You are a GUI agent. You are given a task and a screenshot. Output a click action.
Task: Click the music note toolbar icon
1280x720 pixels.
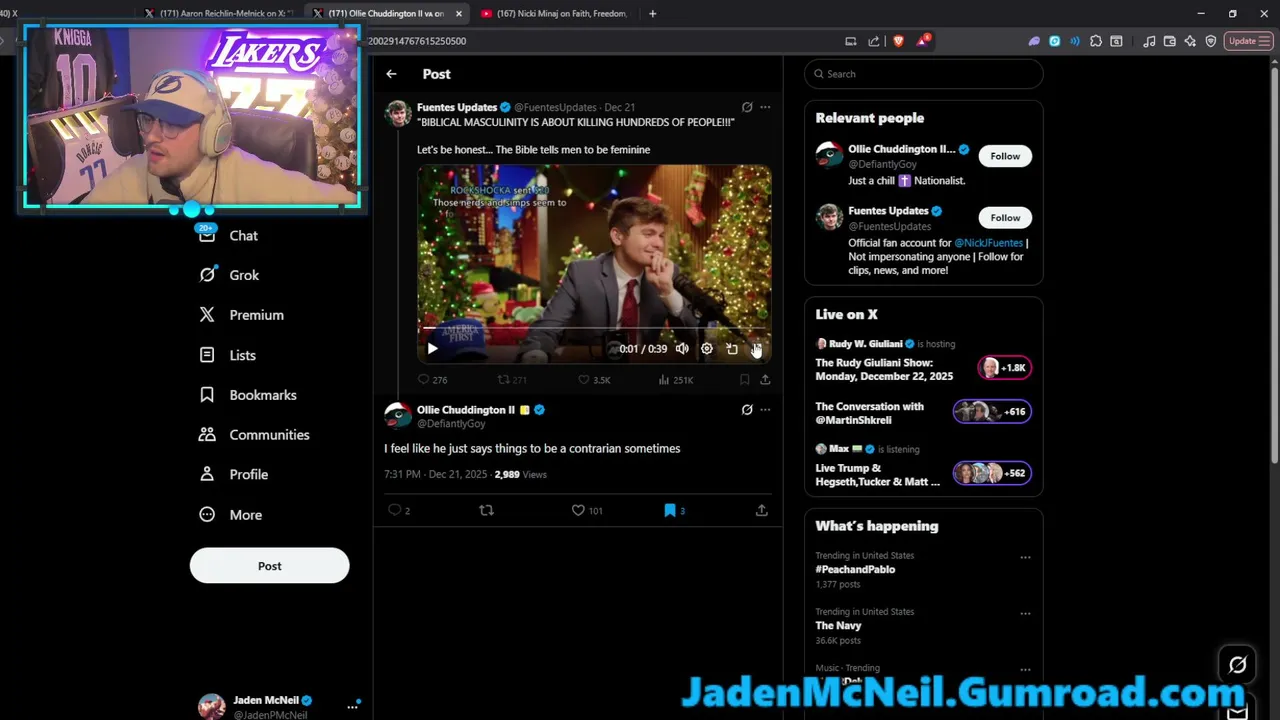click(1149, 41)
